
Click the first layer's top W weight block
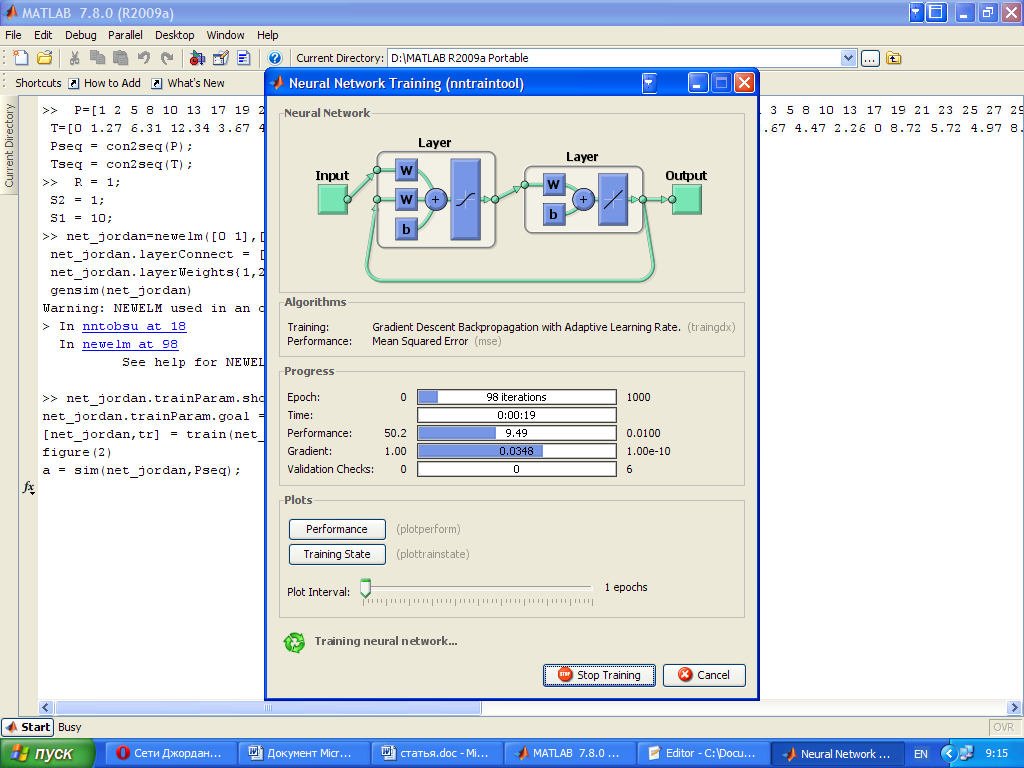[x=406, y=170]
